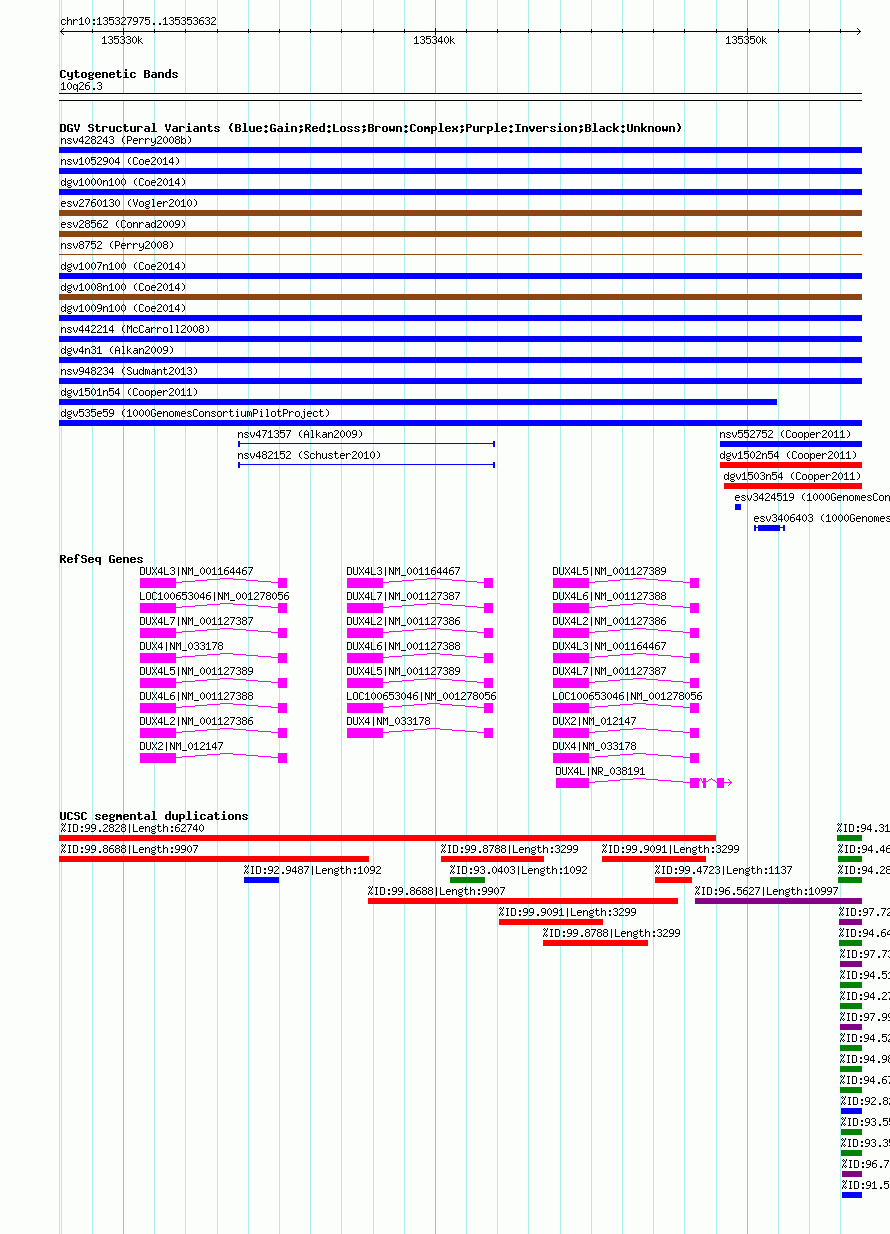Click dgv1008n100 (Coe2014) variant label
The image size is (890, 1234).
[x=123, y=287]
